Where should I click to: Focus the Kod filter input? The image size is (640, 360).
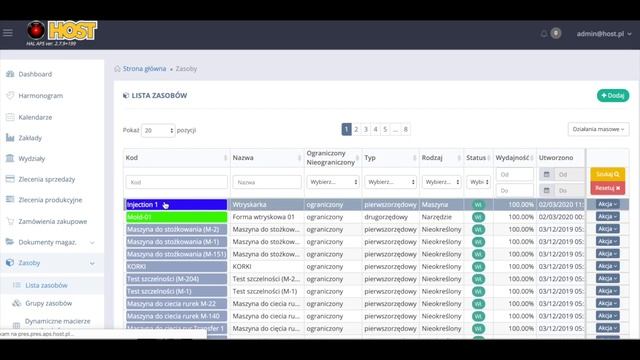176,182
